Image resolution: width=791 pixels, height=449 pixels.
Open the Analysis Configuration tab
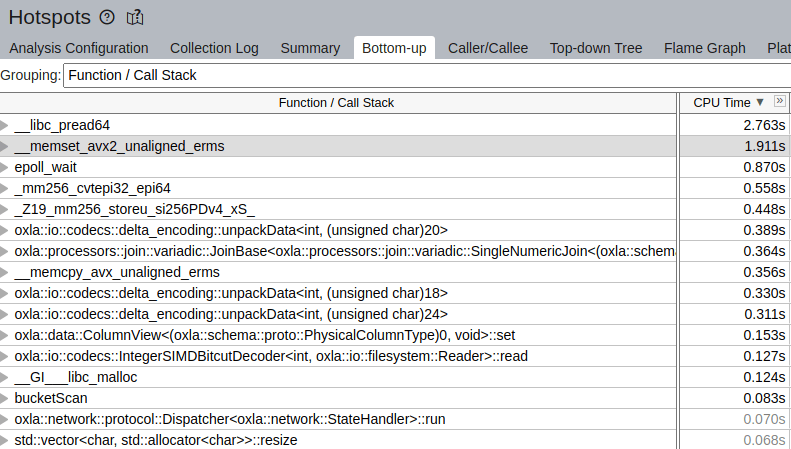tap(79, 48)
